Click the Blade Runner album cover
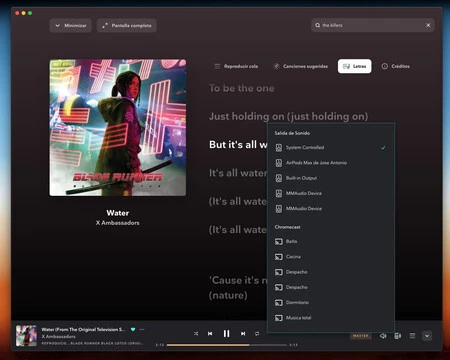The width and height of the screenshot is (450, 360). (118, 127)
